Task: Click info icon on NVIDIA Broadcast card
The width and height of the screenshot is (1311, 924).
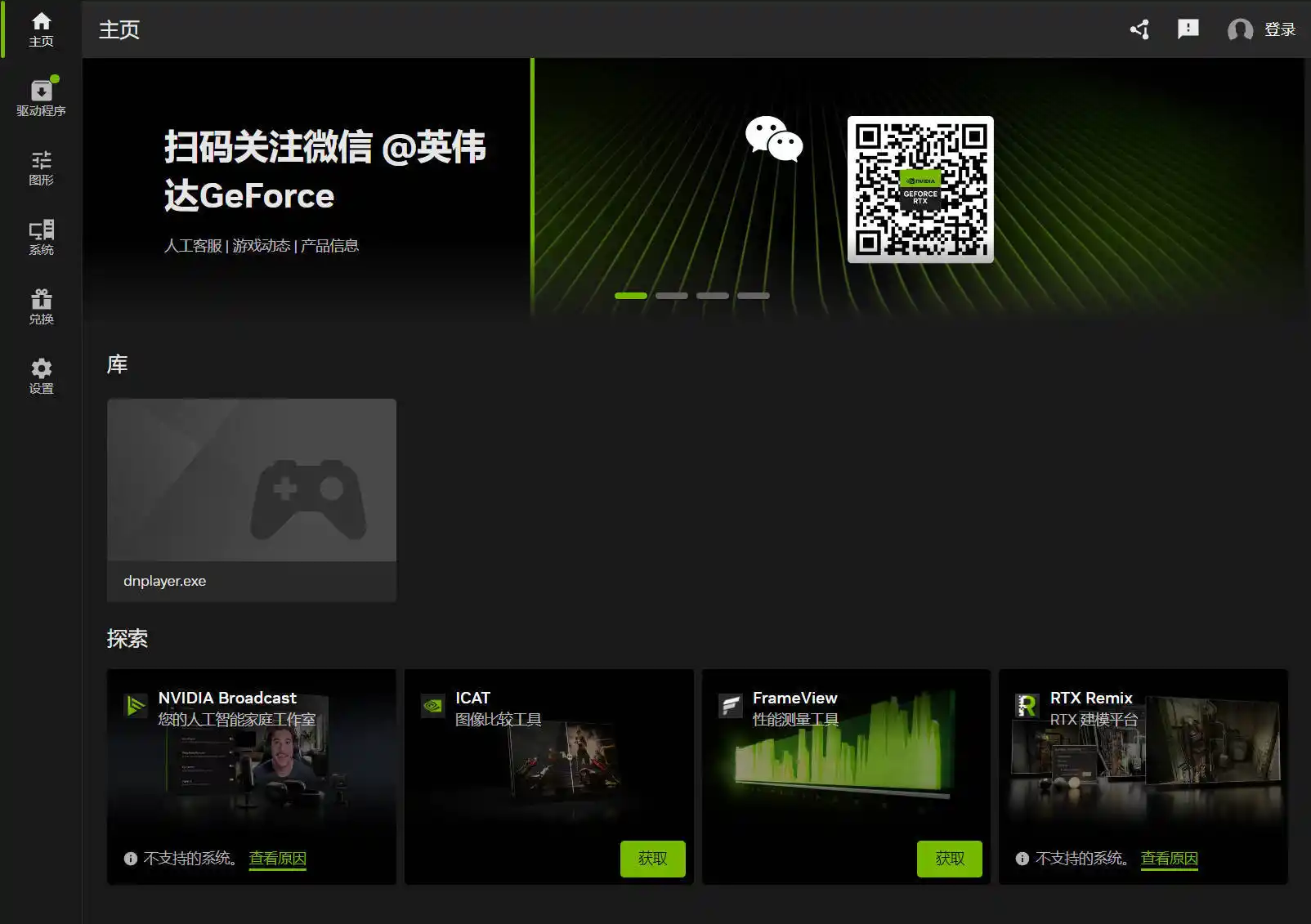Action: point(130,859)
